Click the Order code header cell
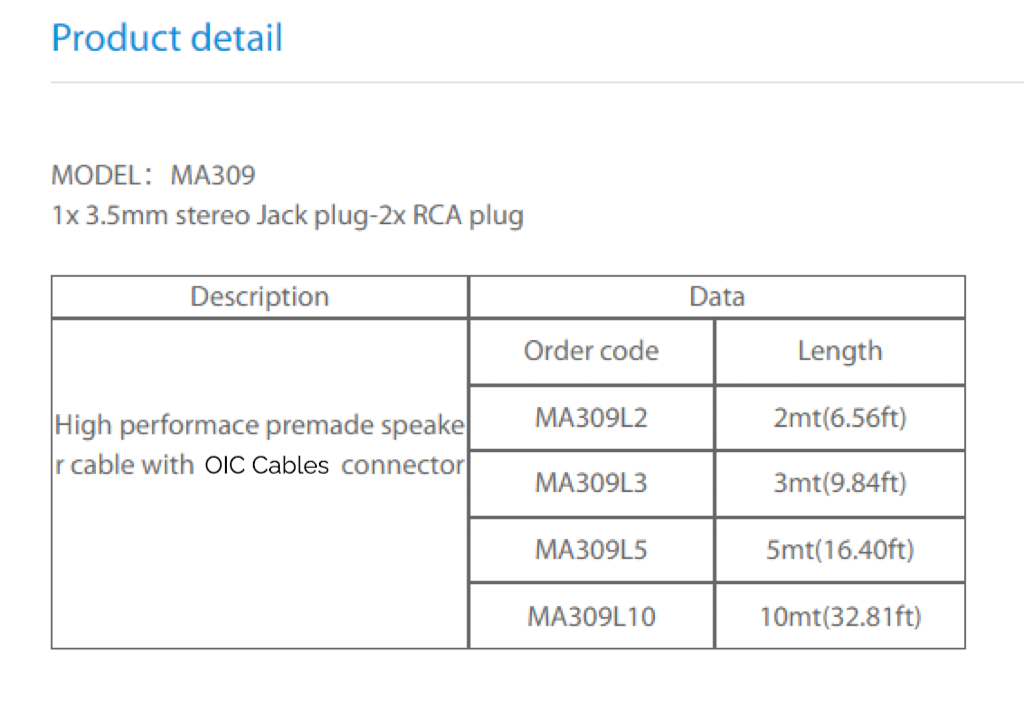Screen dimensions: 1024x716 click(x=591, y=351)
